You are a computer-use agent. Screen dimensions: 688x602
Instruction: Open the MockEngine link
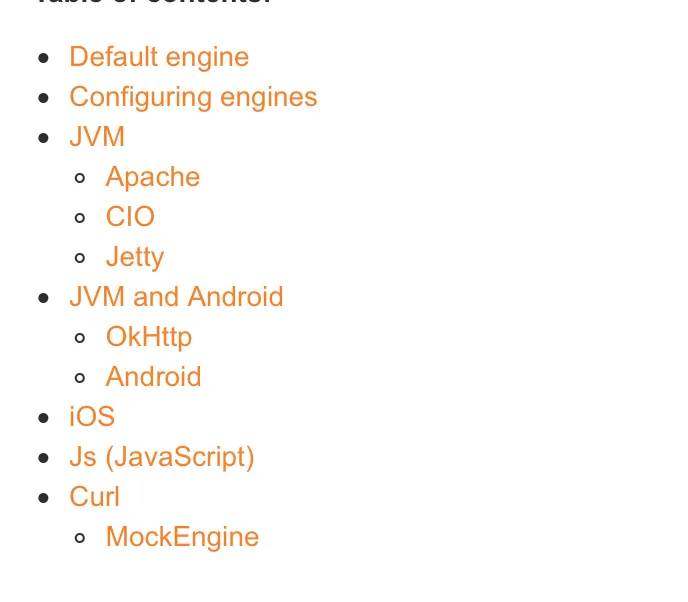click(182, 537)
